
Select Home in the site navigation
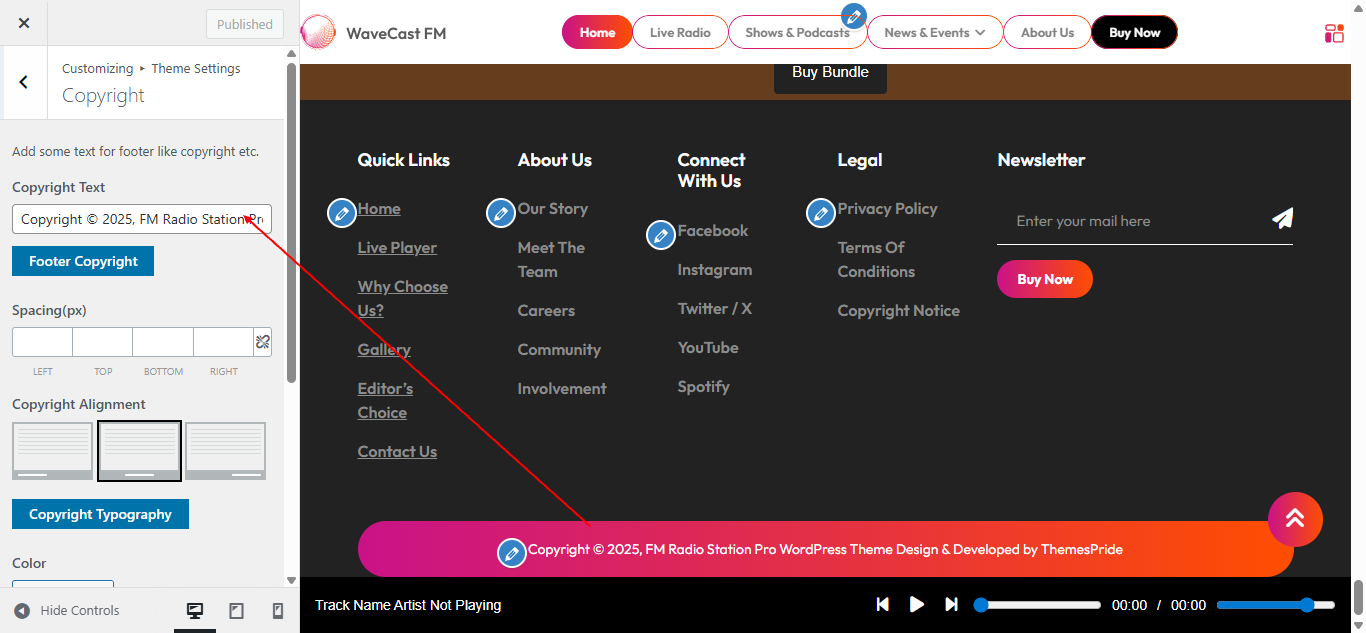pos(596,31)
